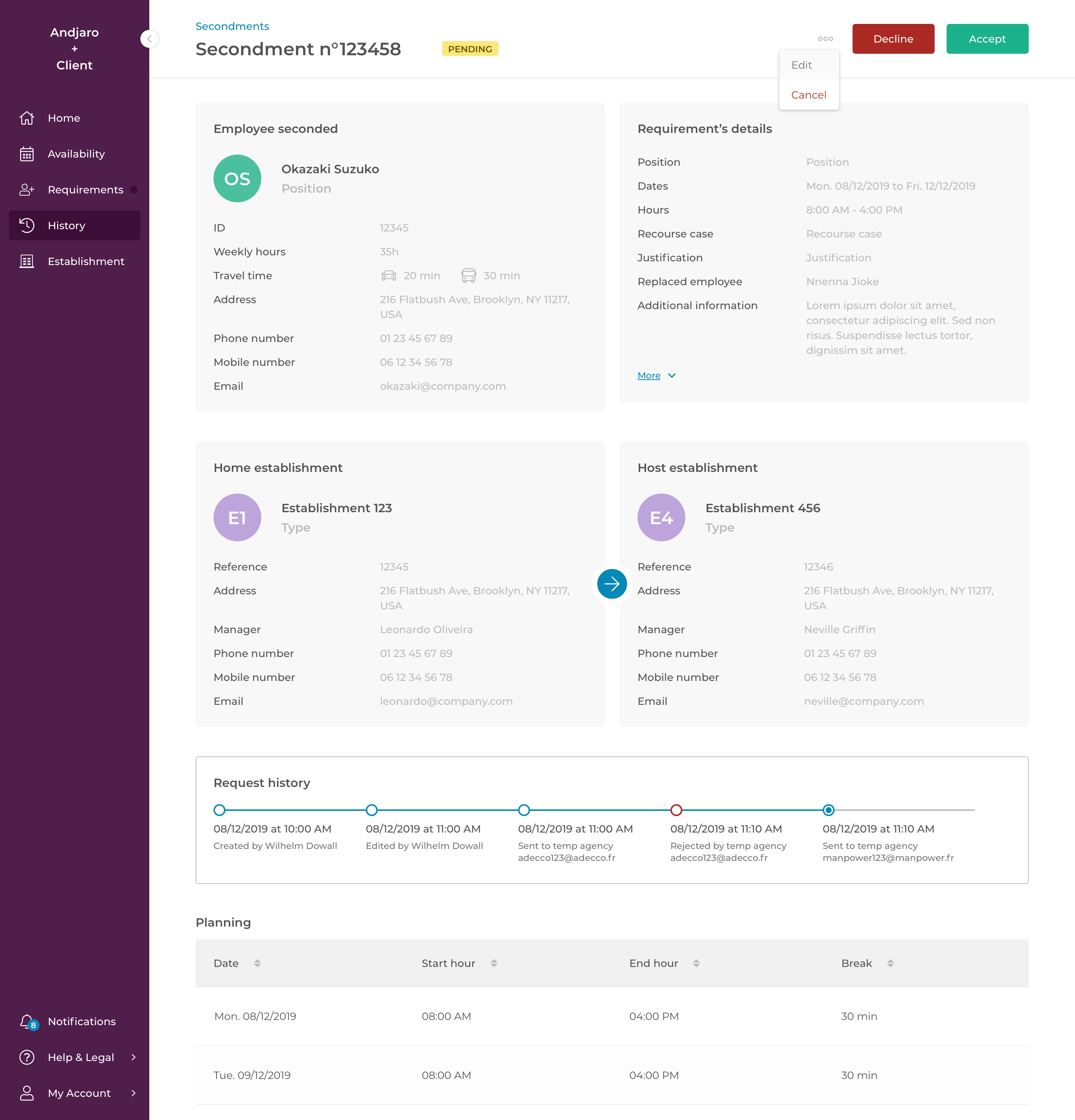This screenshot has width=1075, height=1120.
Task: Click the bus travel time icon
Action: 468,276
